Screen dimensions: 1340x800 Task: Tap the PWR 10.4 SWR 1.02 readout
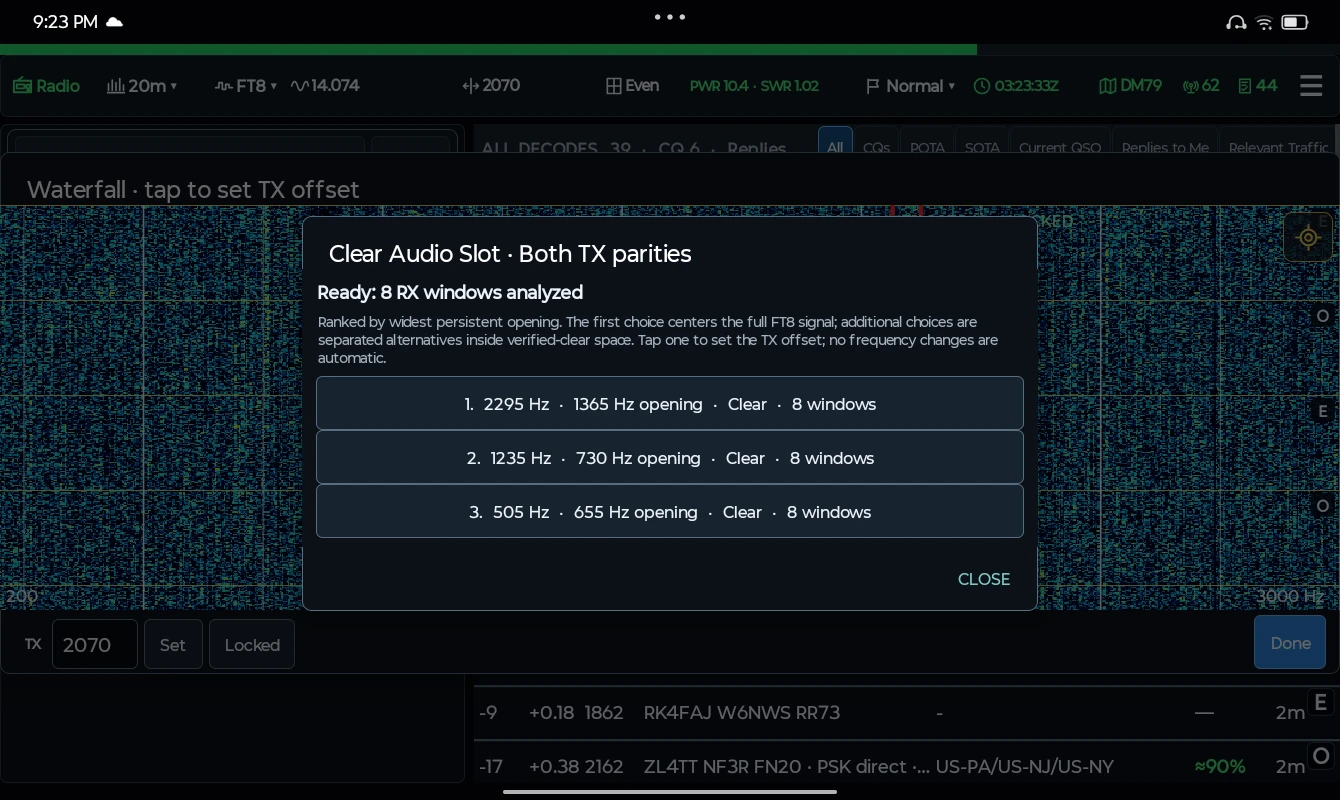coord(754,86)
